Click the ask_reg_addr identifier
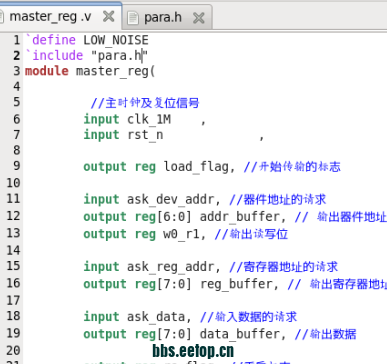This screenshot has height=364, width=387. 170,267
